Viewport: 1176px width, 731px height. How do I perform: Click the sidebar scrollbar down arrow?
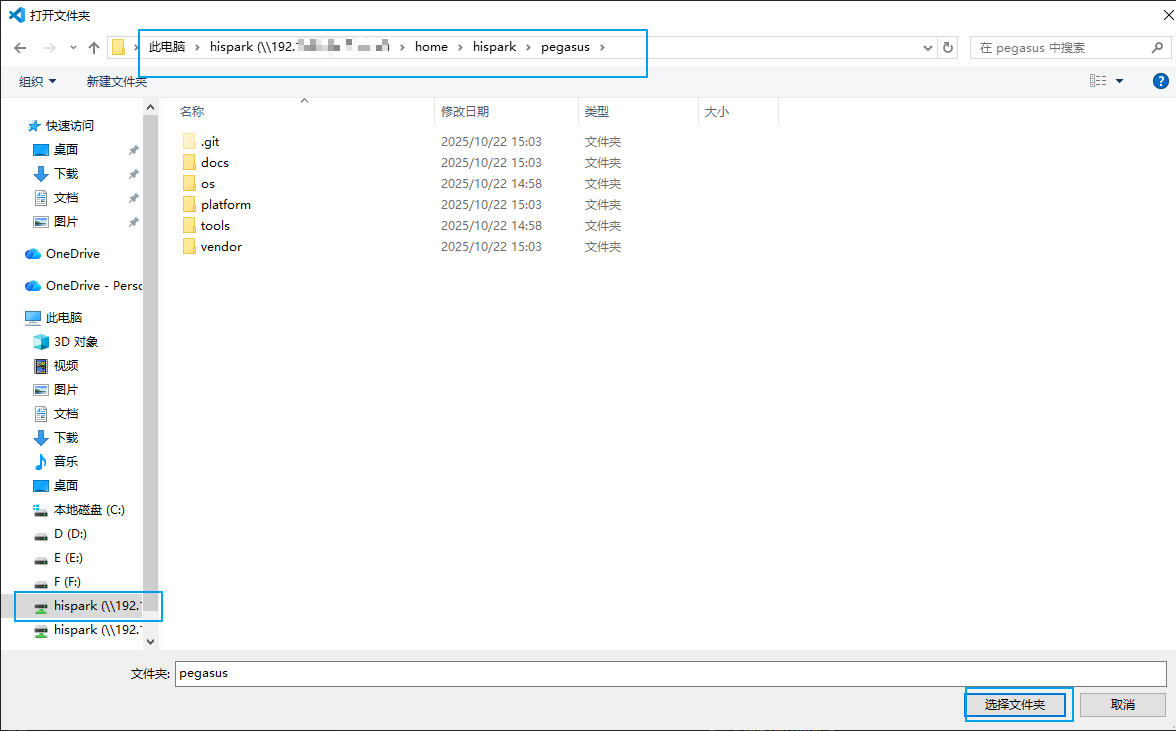tap(151, 641)
